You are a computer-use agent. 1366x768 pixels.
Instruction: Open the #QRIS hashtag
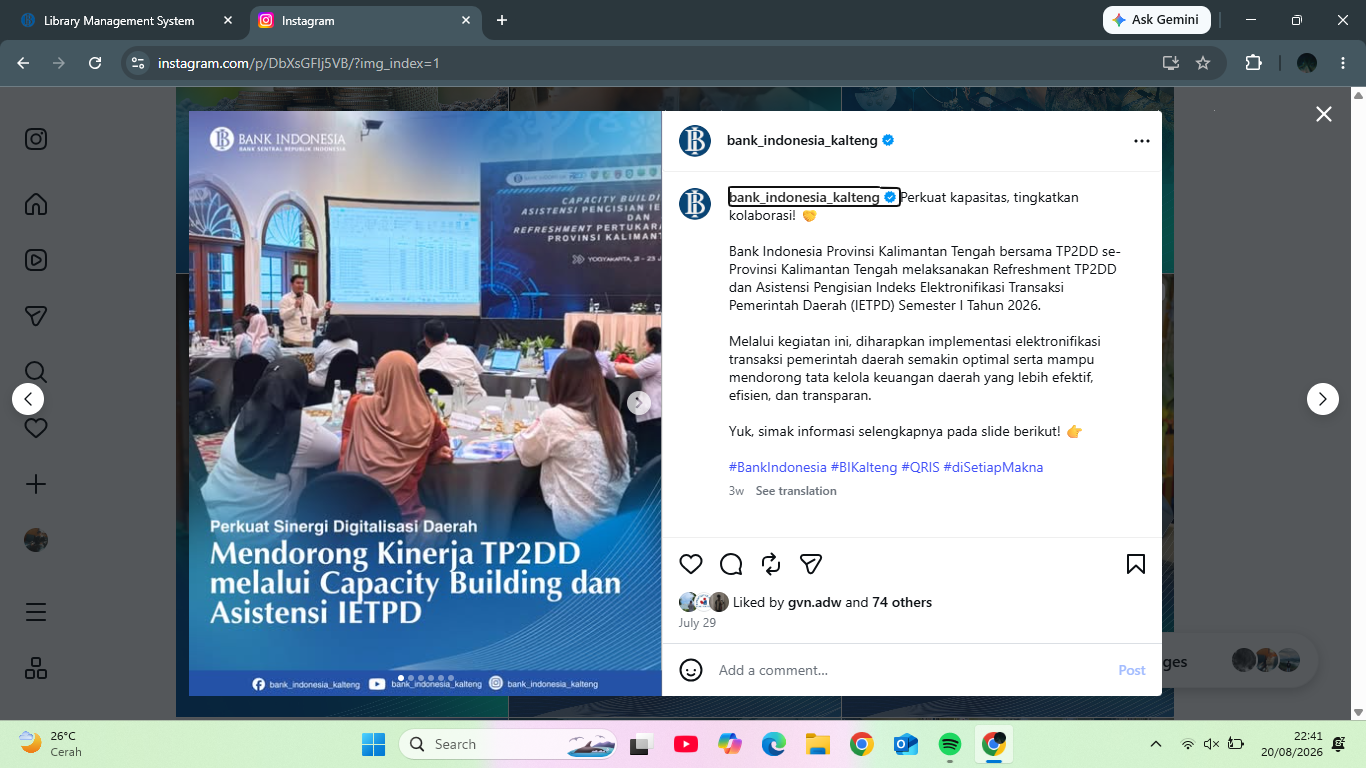tap(921, 467)
